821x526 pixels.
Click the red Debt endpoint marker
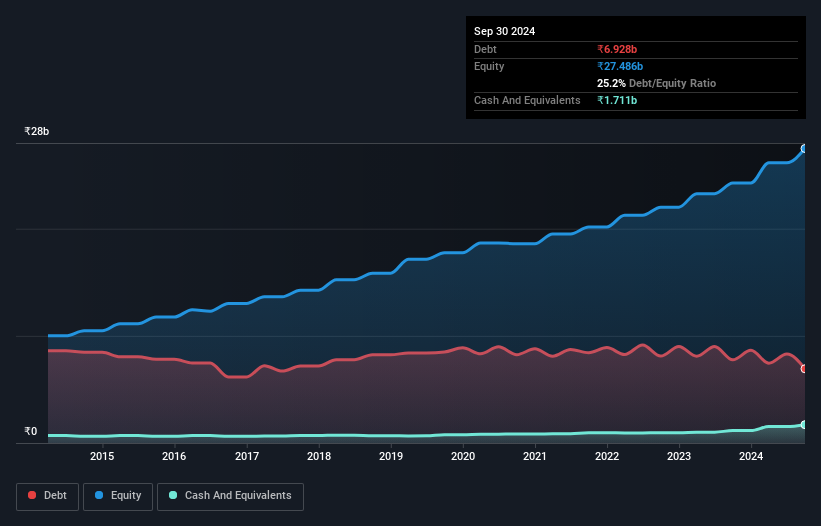point(804,368)
